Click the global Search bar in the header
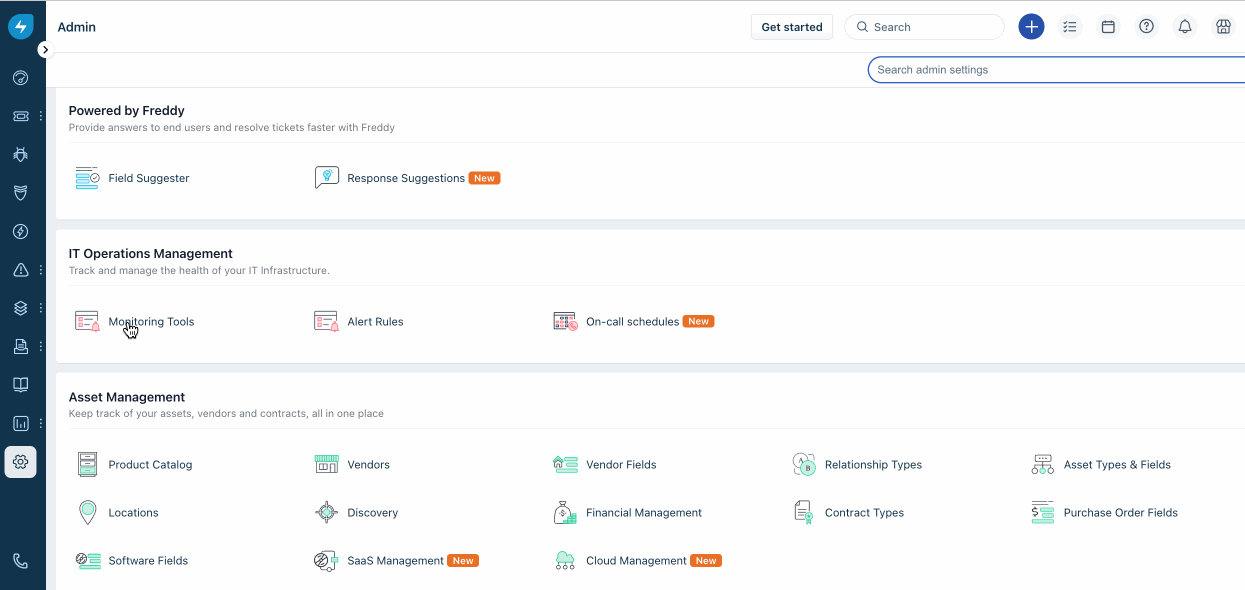Image resolution: width=1245 pixels, height=590 pixels. click(x=924, y=26)
